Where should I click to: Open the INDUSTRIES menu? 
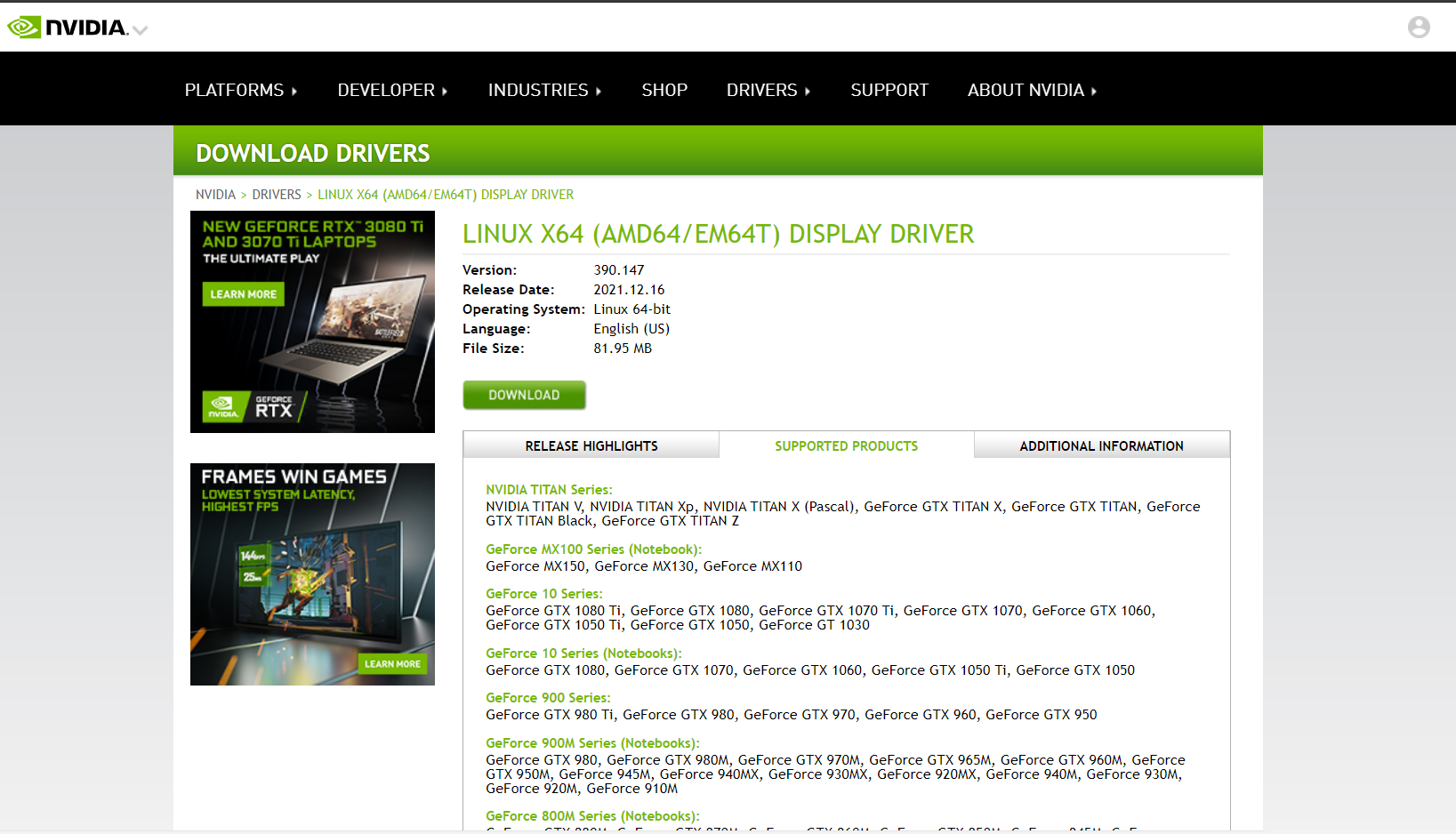click(x=544, y=90)
